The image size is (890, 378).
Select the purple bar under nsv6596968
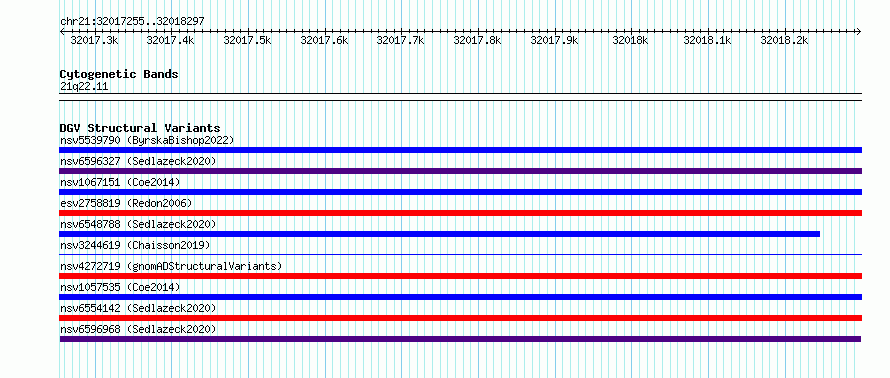(x=460, y=339)
